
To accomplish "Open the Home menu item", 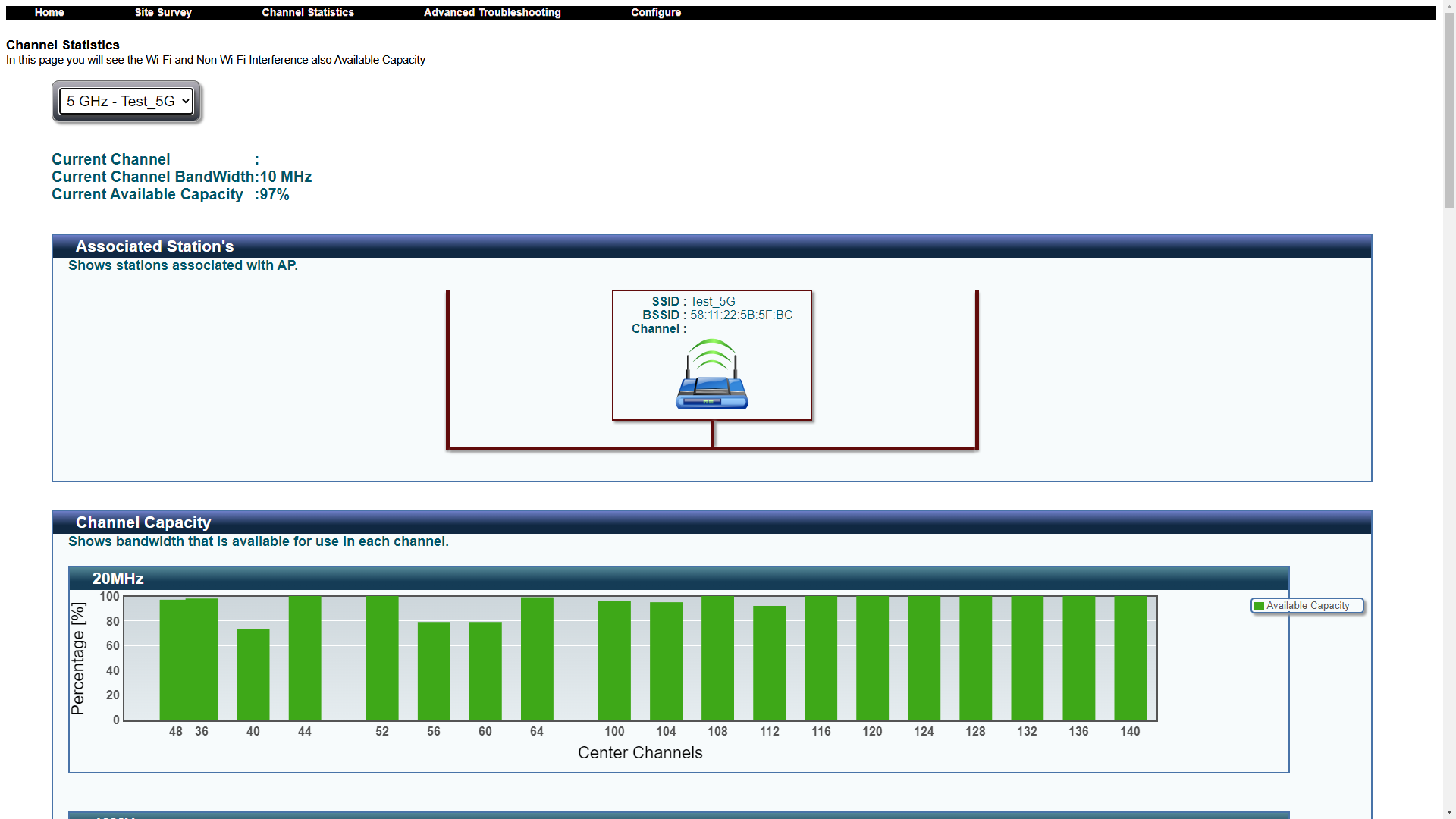I will 49,13.
